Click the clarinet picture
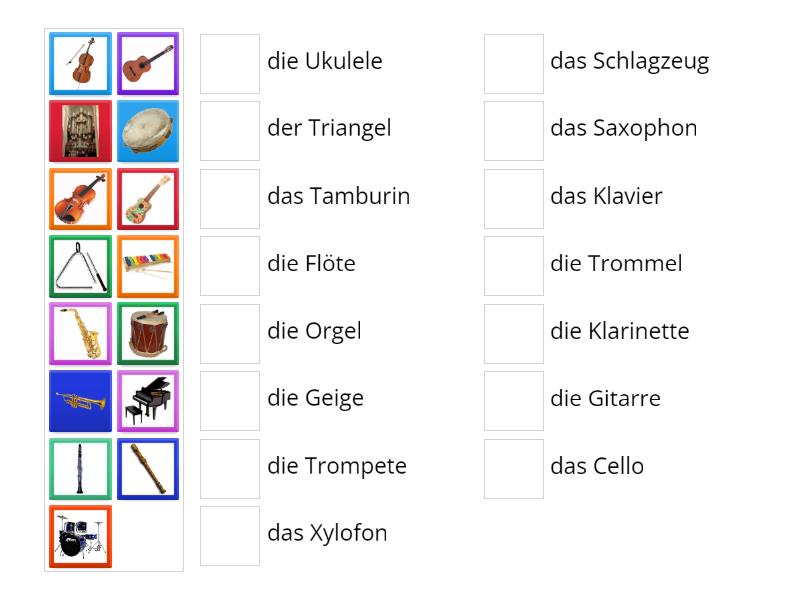This screenshot has height=600, width=800. tap(79, 468)
